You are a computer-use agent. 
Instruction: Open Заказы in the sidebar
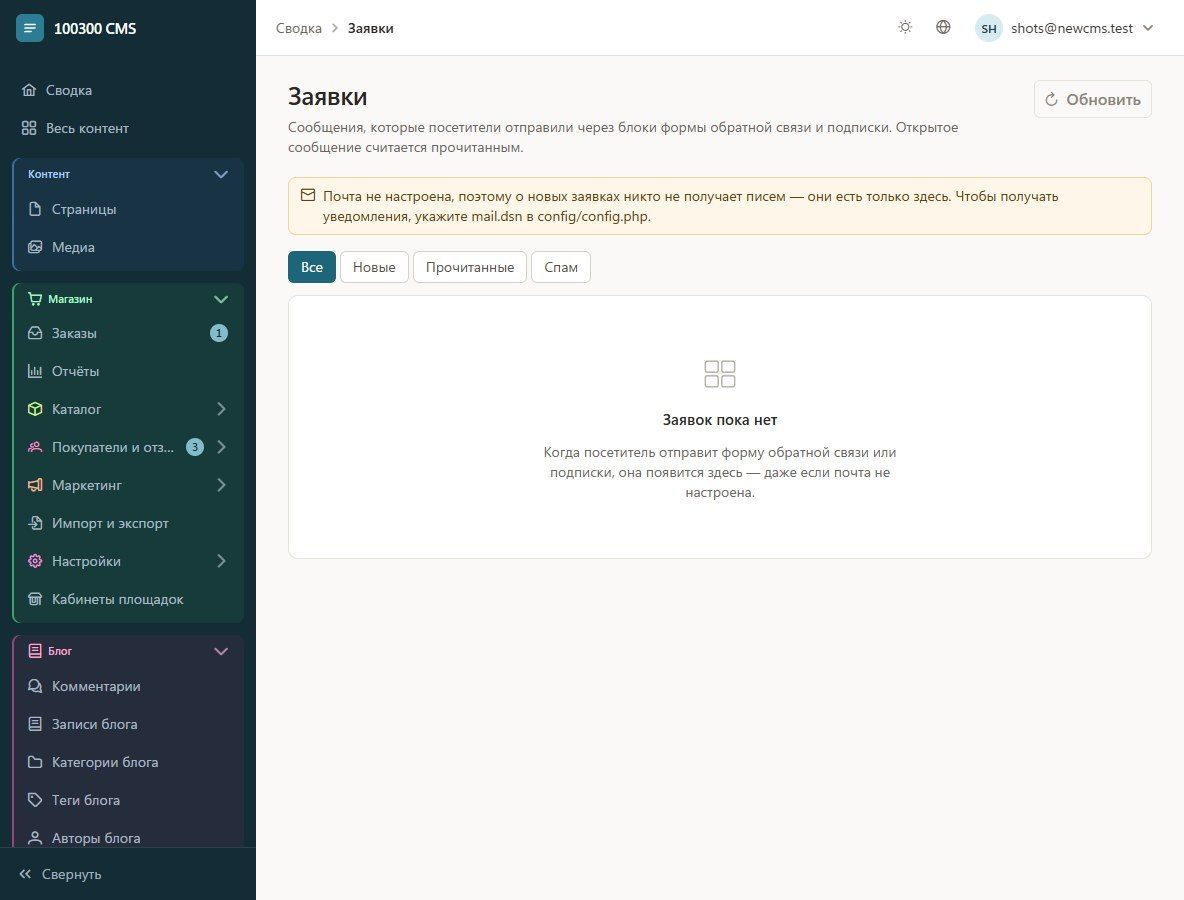coord(128,333)
